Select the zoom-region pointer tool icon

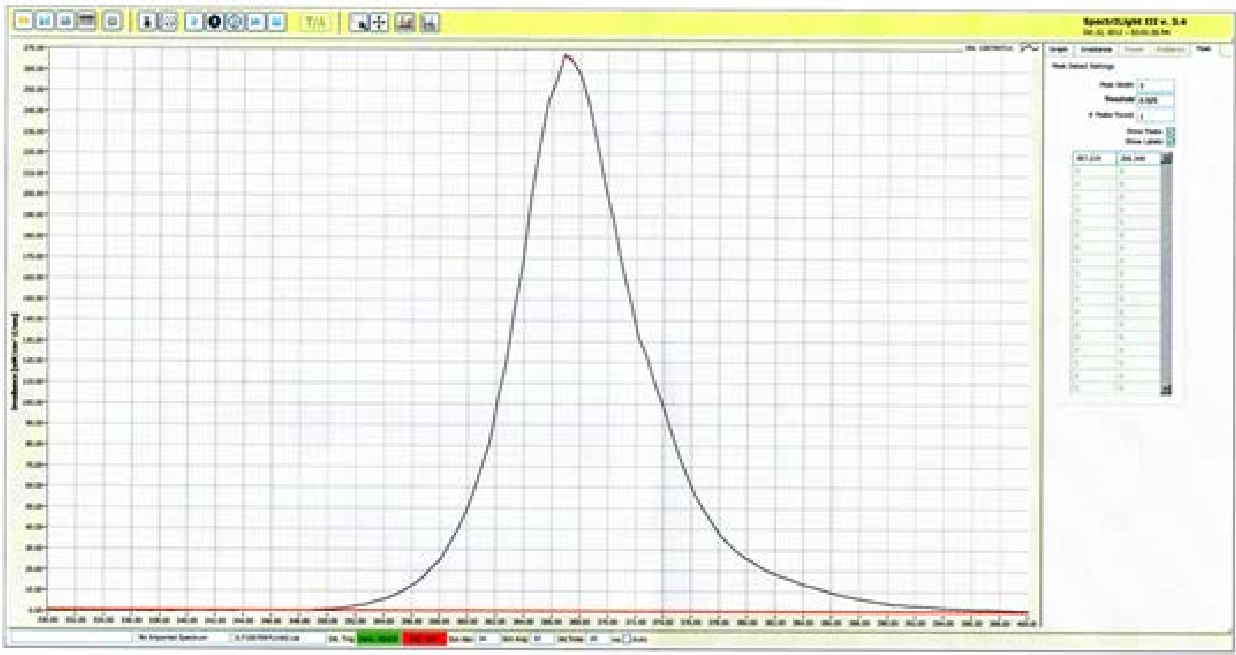[x=361, y=21]
